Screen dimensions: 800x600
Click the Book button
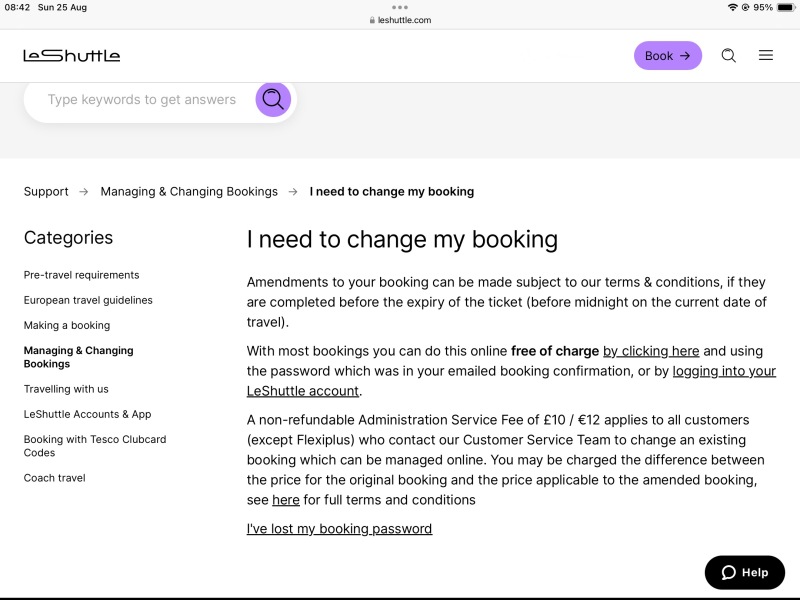[668, 56]
